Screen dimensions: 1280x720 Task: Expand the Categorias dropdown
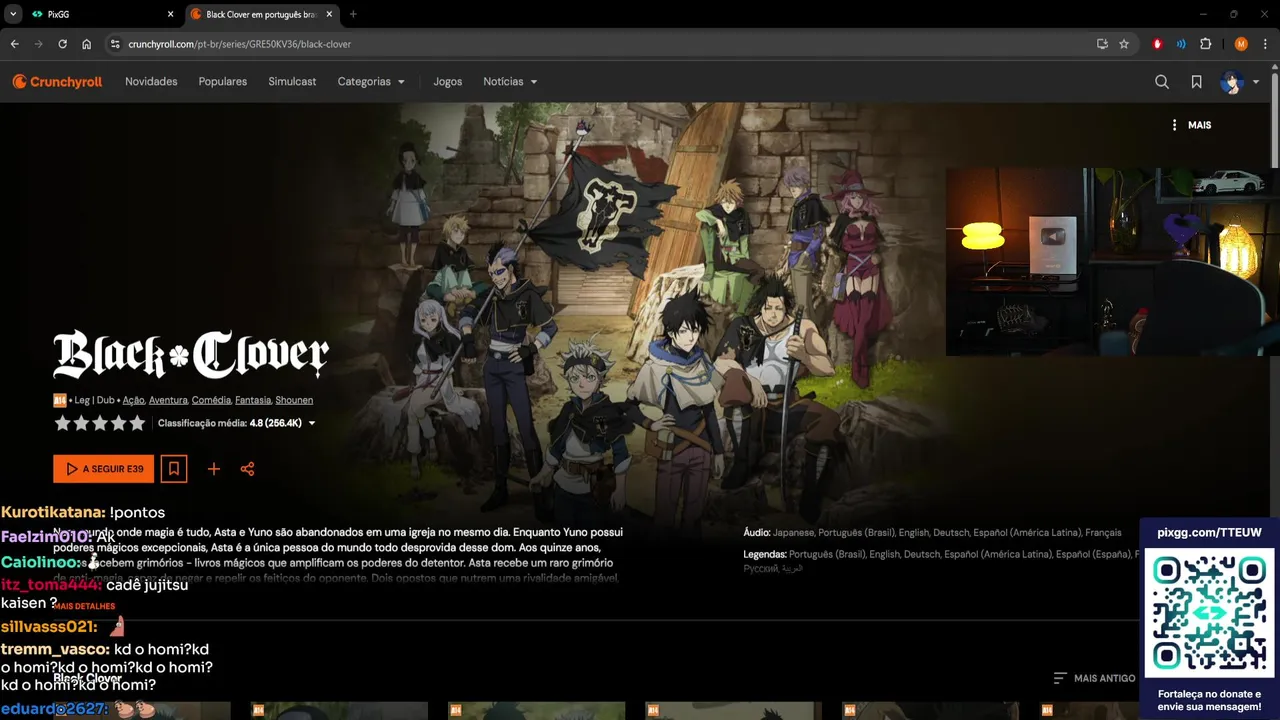click(371, 82)
